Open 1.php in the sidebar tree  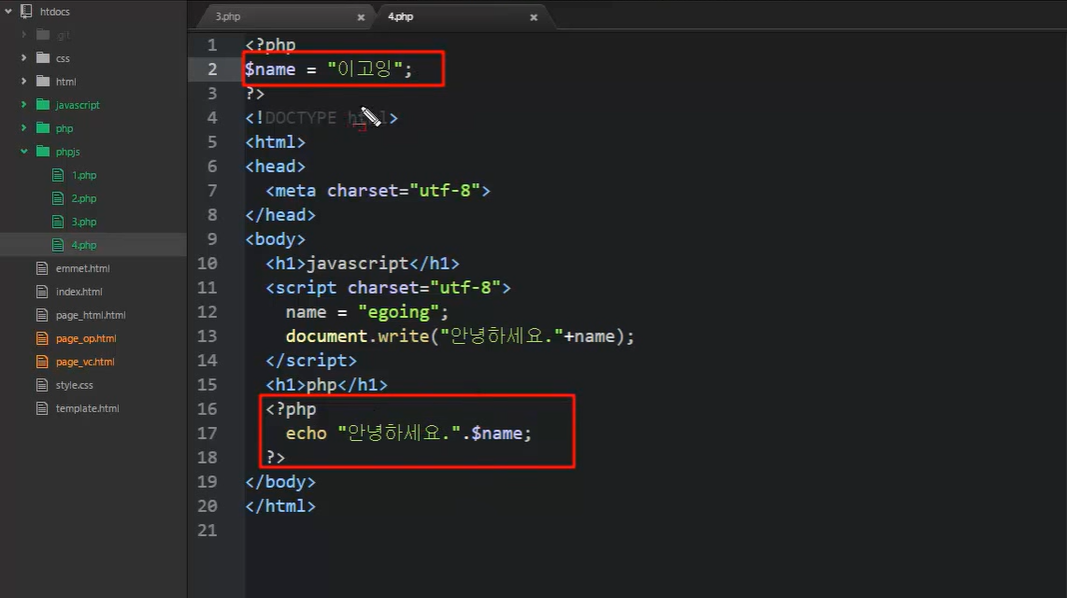click(x=84, y=176)
